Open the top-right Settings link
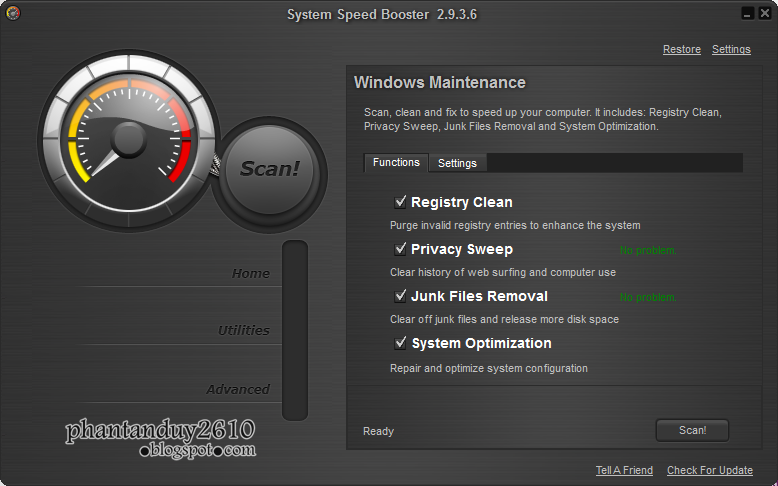778x486 pixels. pos(731,50)
